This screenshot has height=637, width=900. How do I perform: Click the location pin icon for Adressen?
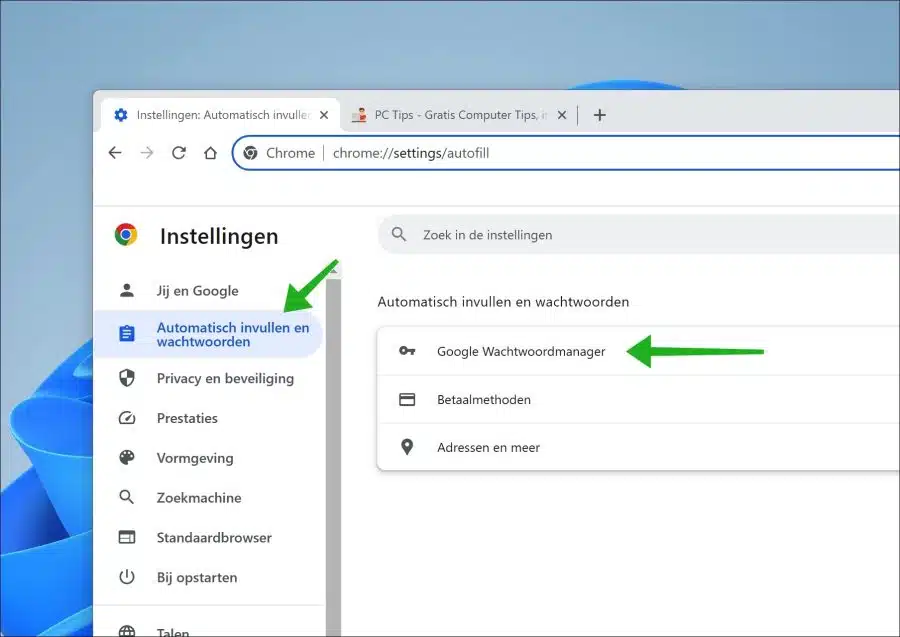407,446
